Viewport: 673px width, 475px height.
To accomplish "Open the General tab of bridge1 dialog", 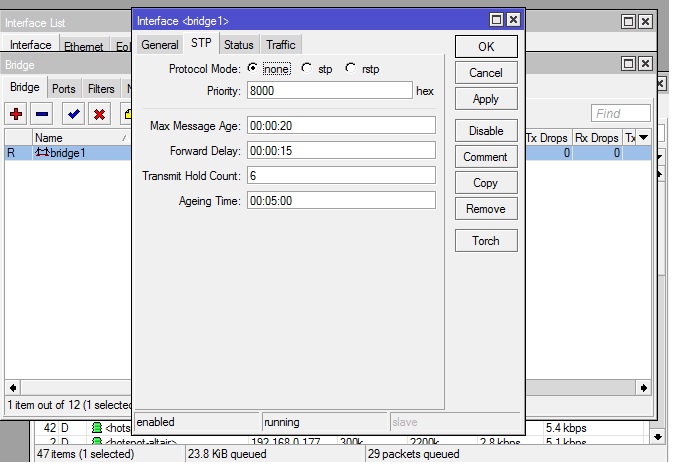I will pos(160,45).
